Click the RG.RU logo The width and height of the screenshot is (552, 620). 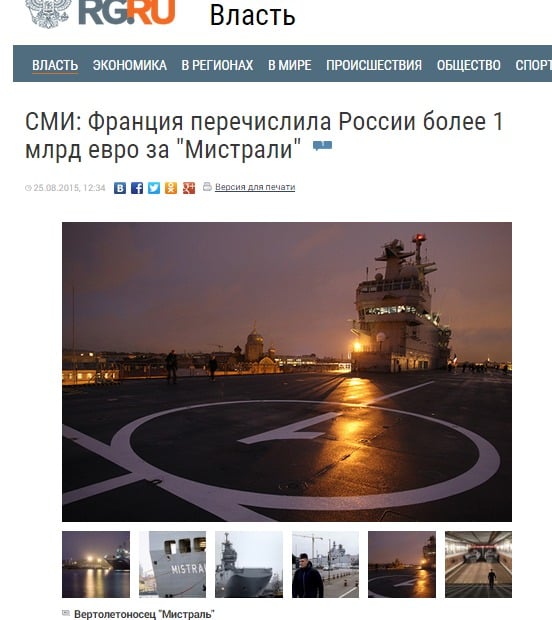pyautogui.click(x=127, y=13)
